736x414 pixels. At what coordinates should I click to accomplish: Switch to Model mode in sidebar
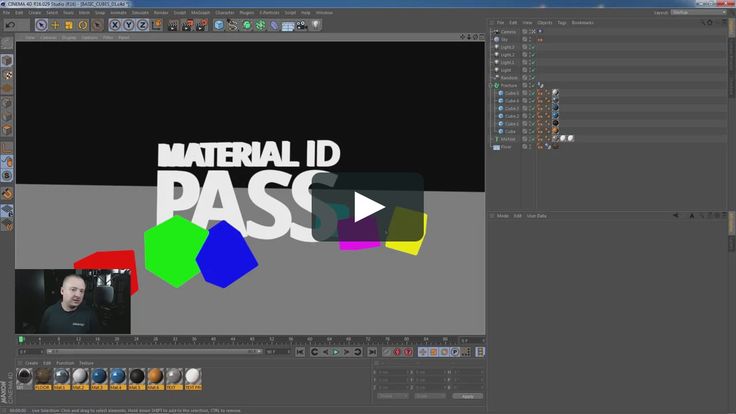(x=7, y=60)
